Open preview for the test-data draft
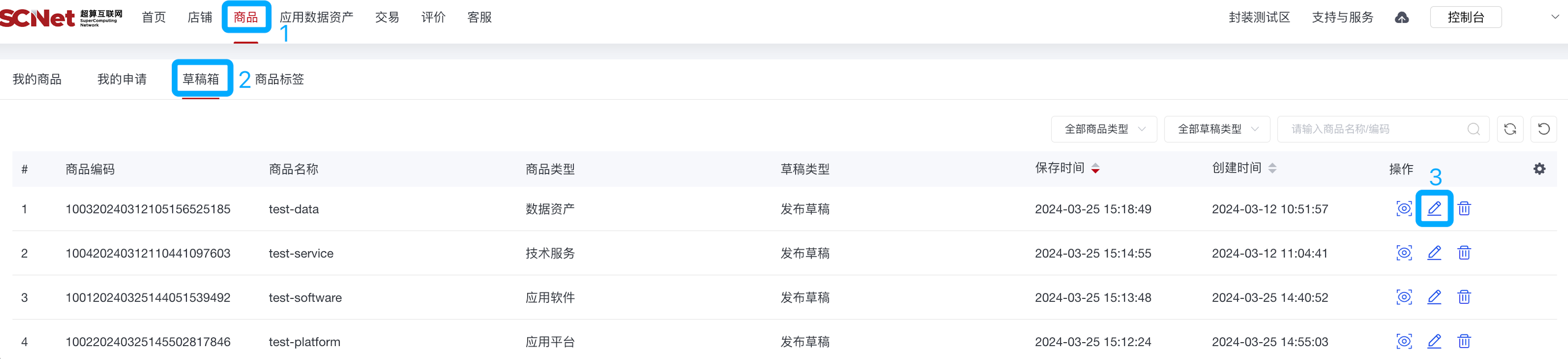 [x=1404, y=209]
